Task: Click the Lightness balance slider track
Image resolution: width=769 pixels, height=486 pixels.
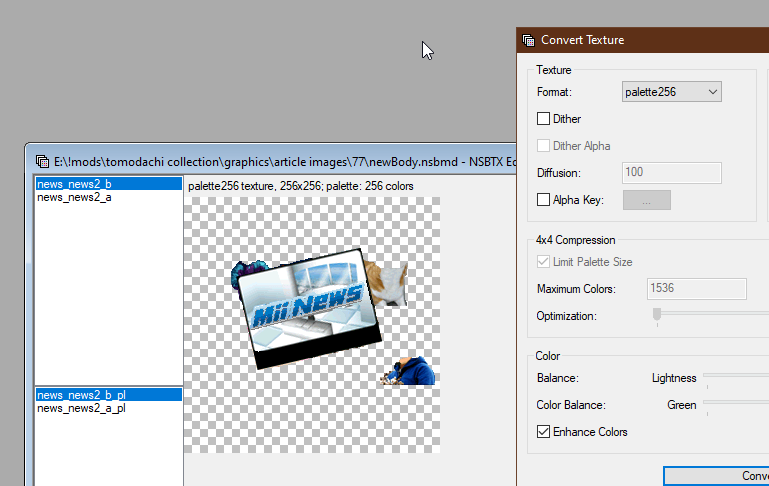Action: (736, 375)
